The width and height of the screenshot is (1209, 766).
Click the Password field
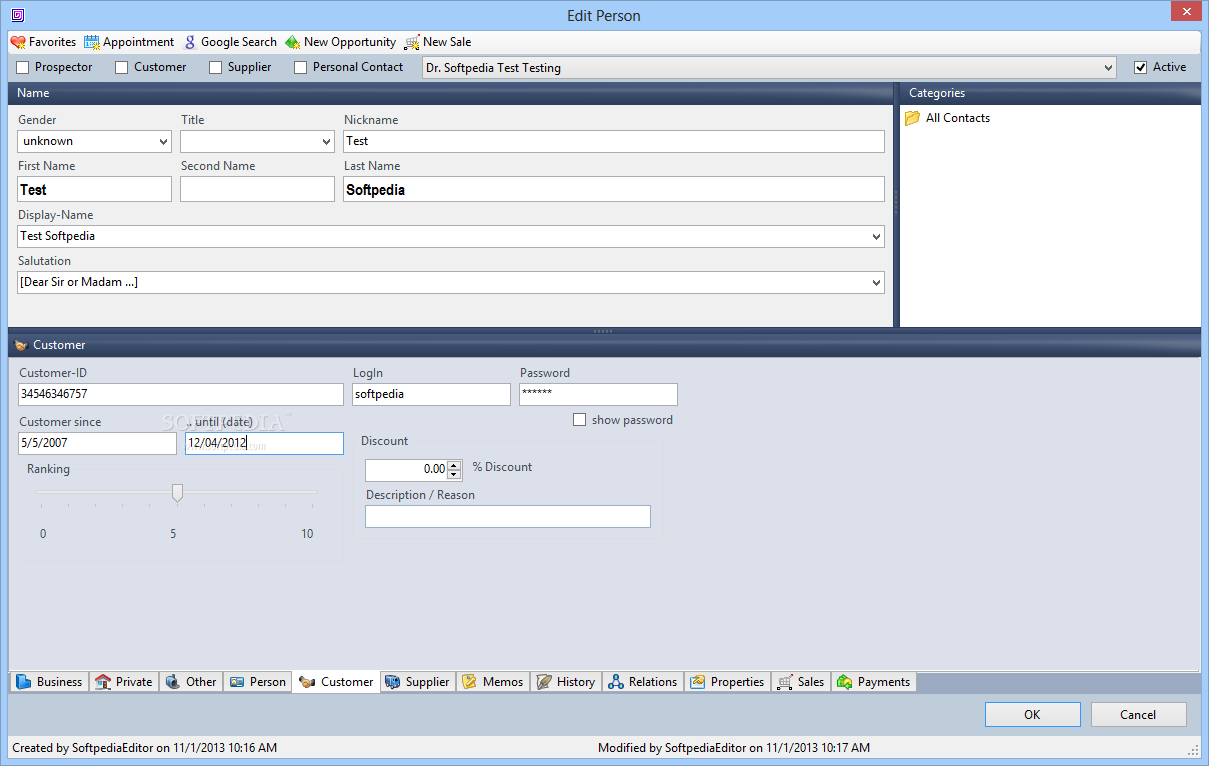click(598, 394)
